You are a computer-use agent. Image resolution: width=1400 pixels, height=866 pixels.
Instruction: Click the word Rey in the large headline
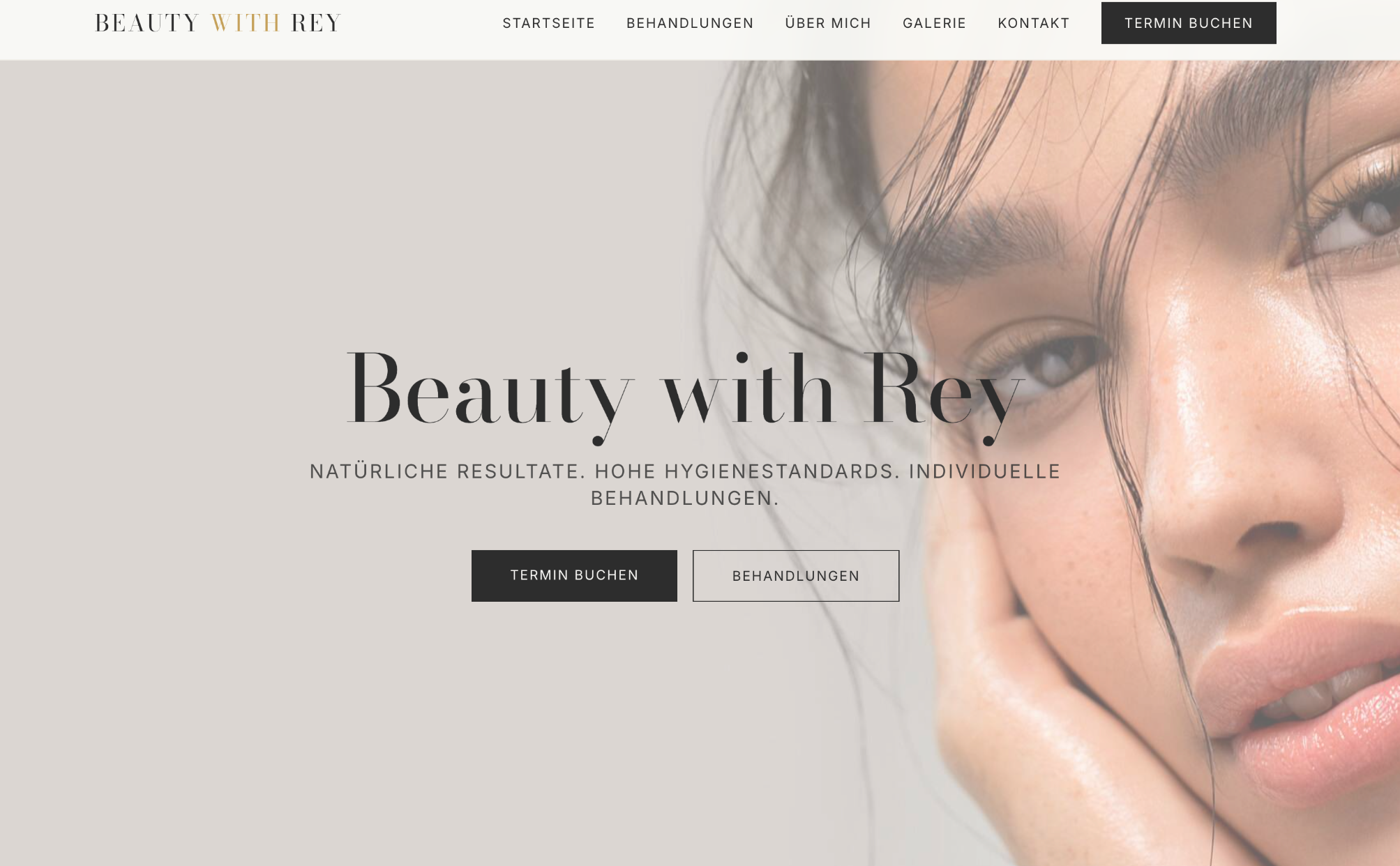[x=944, y=394]
